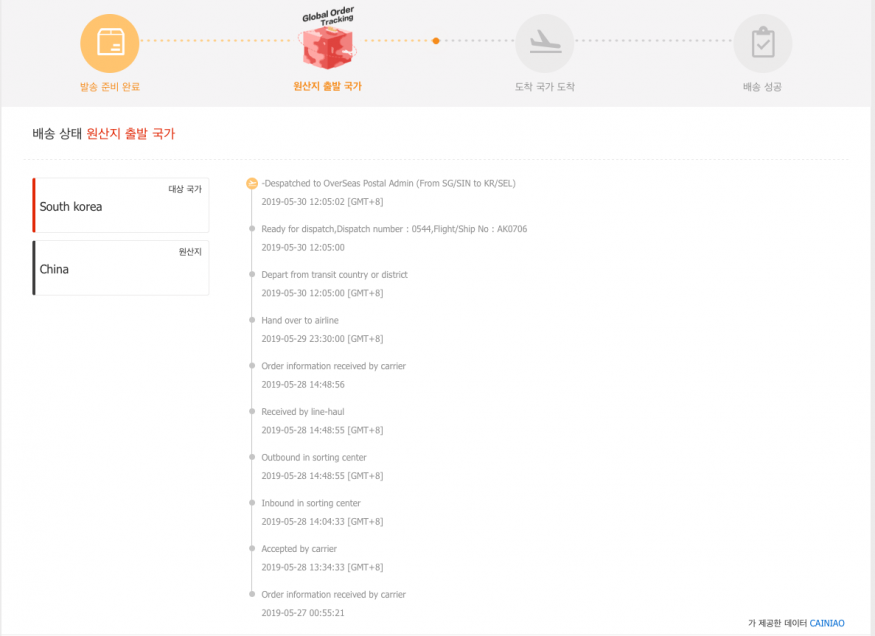Click timestamp 2019-05-28 14:48:56
This screenshot has width=875, height=636.
click(x=303, y=384)
